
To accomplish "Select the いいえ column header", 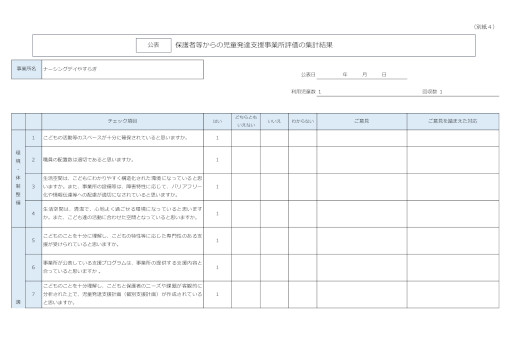I will pos(274,121).
